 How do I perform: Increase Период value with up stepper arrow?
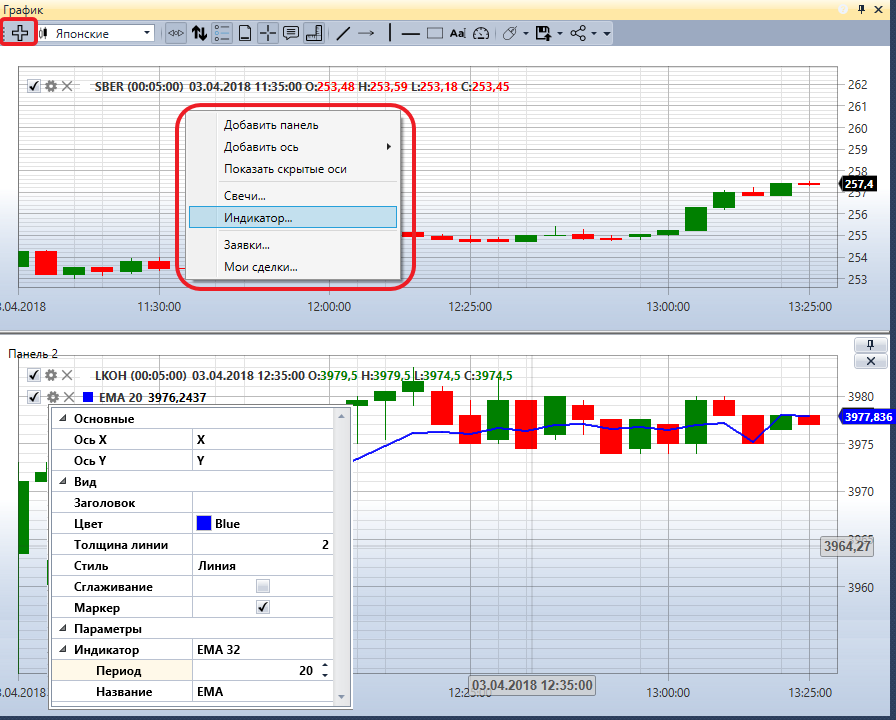coord(325,666)
